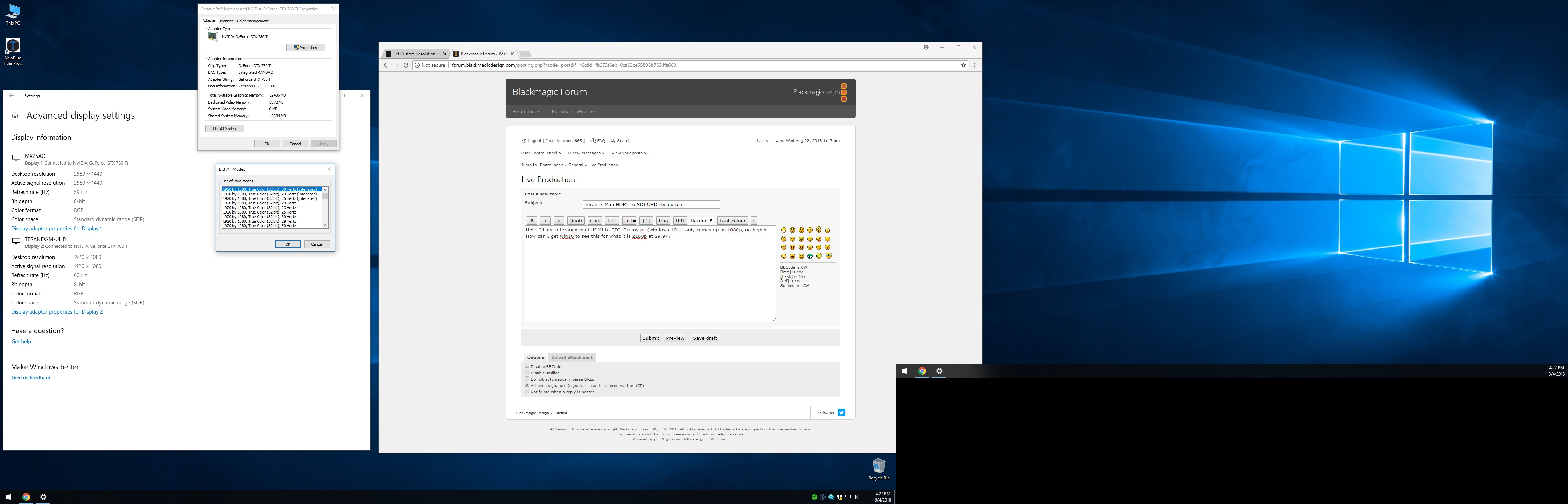Reload the Blackmagic Forum page
Image resolution: width=1568 pixels, height=504 pixels.
(406, 65)
